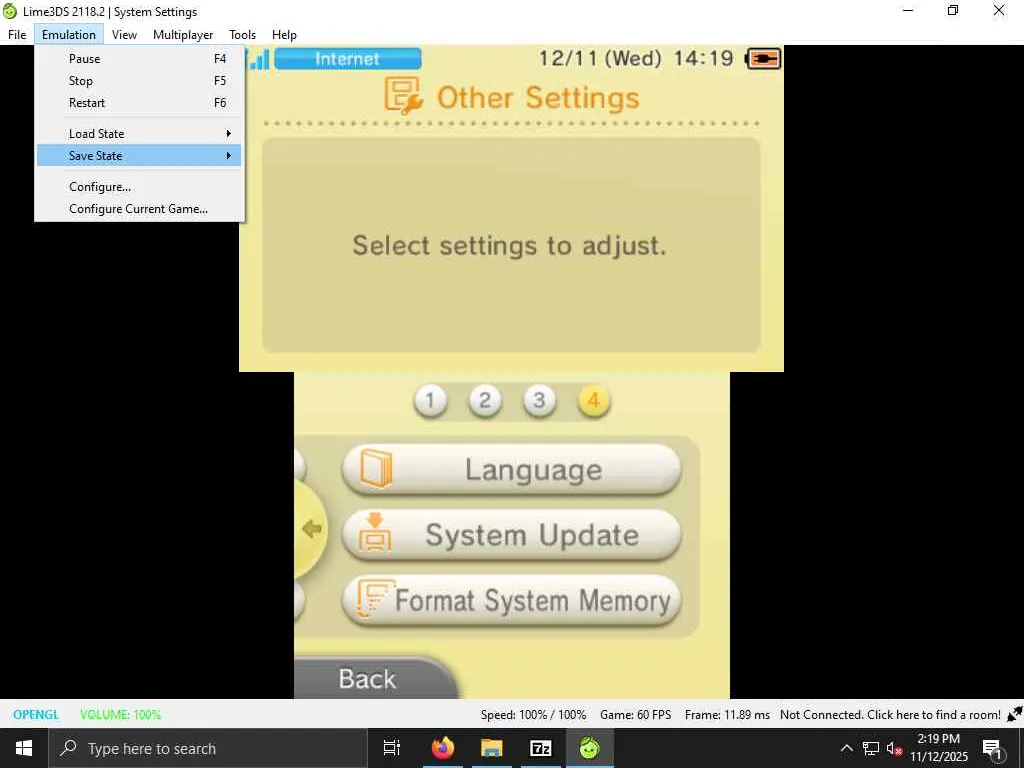This screenshot has width=1024, height=768.
Task: Click the OPENGL renderer status label
Action: pos(36,714)
